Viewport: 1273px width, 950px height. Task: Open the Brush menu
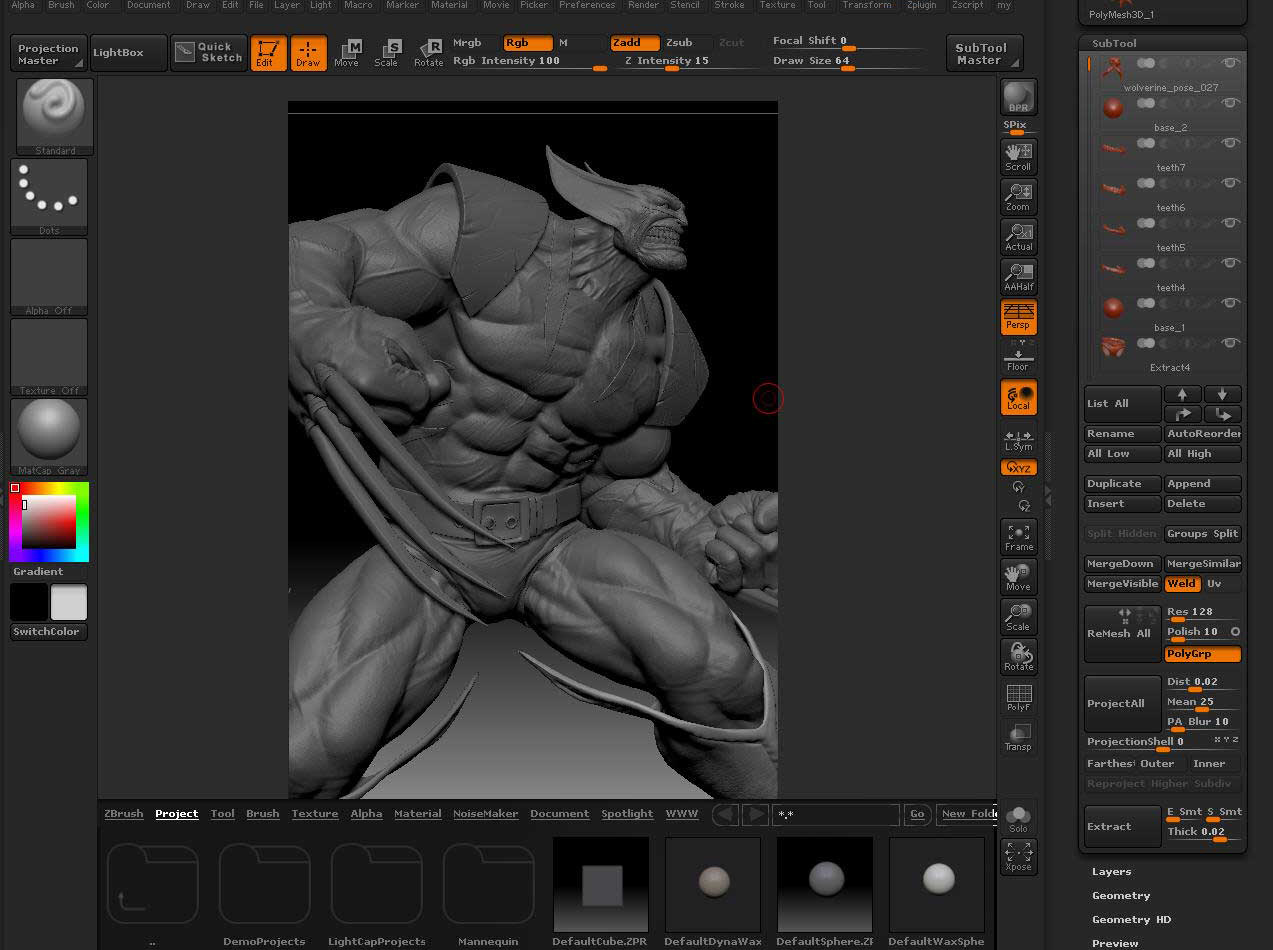[61, 5]
